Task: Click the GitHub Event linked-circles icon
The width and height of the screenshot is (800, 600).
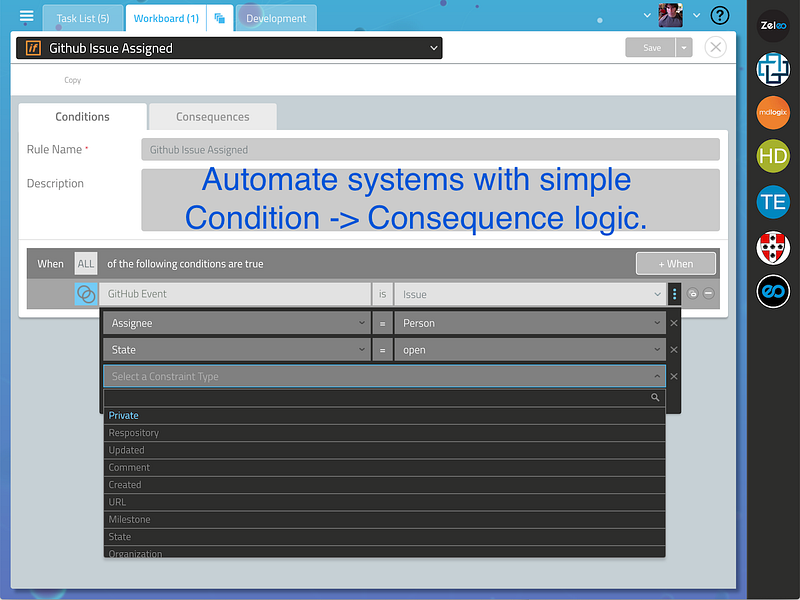Action: [86, 294]
